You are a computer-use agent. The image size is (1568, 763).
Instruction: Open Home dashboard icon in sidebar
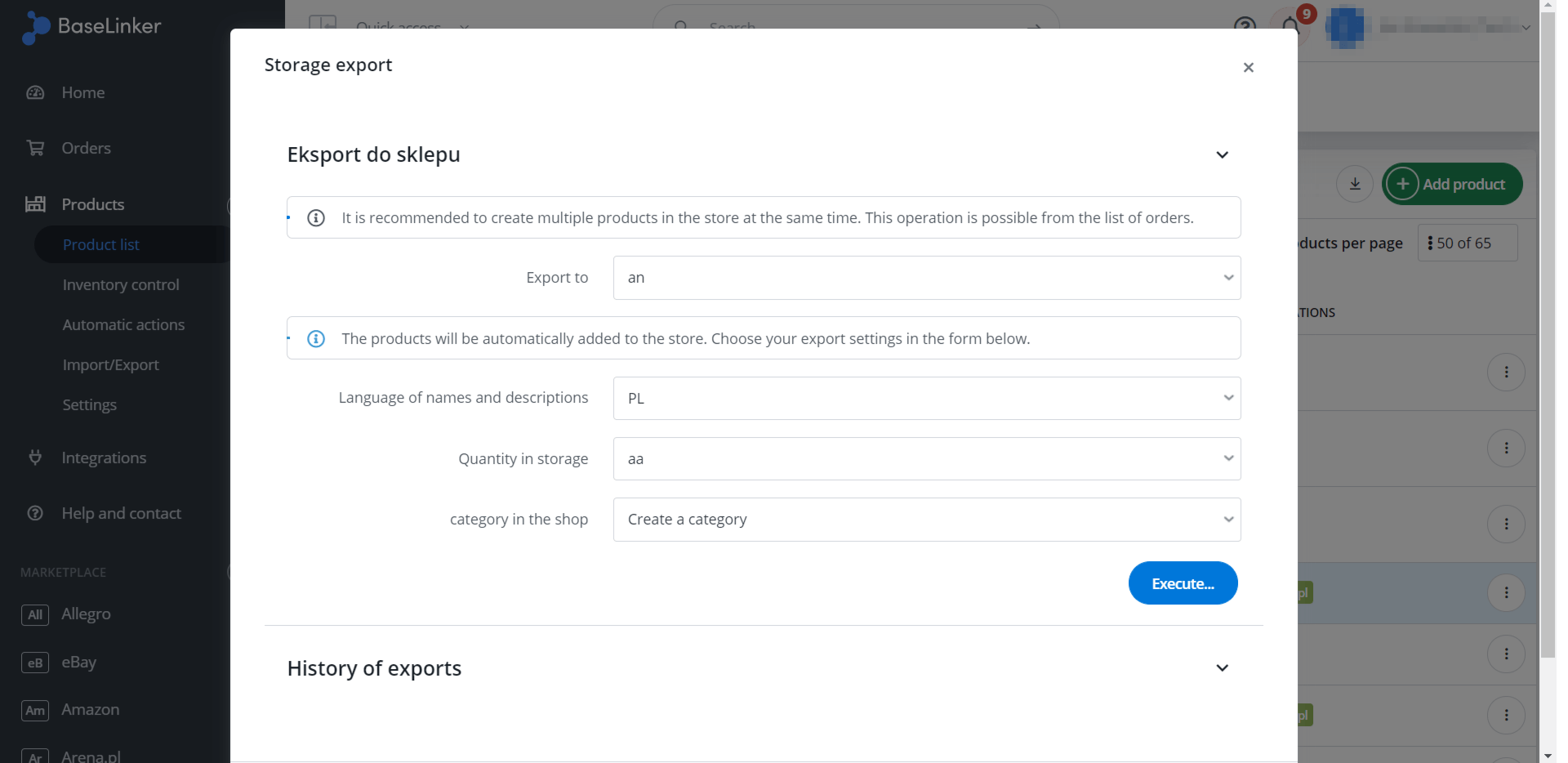(35, 93)
